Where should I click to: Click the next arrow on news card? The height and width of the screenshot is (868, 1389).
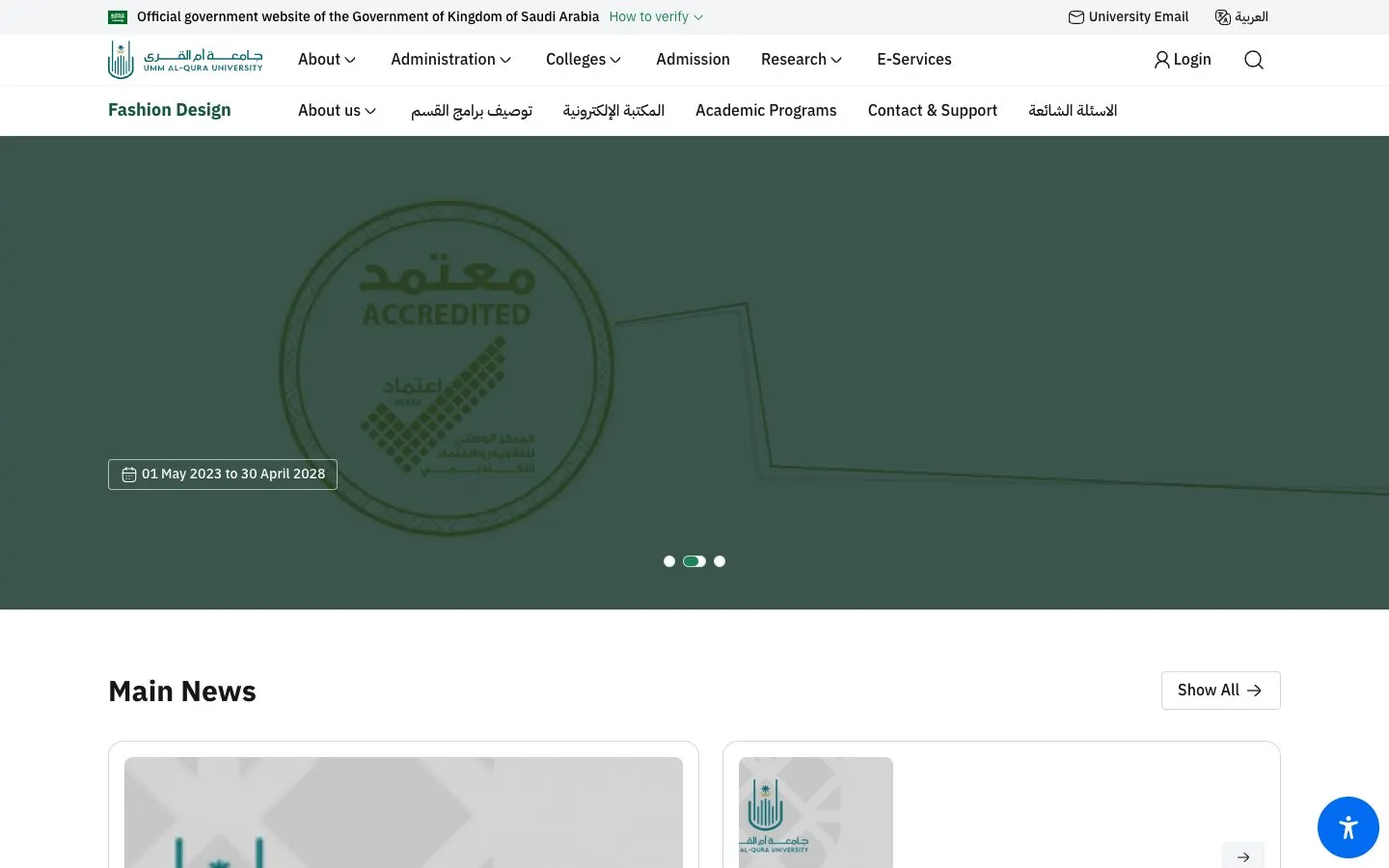tap(1243, 856)
